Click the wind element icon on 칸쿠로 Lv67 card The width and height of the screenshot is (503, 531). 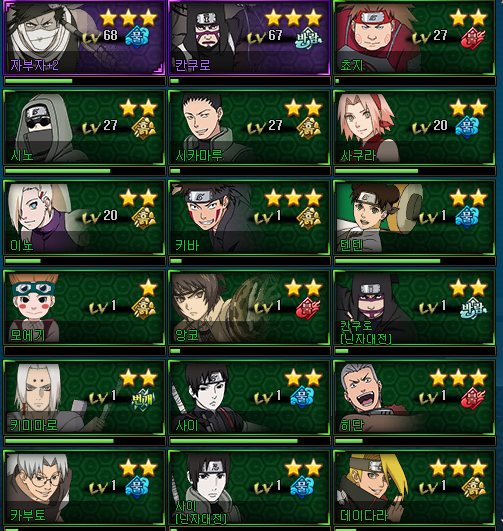308,38
